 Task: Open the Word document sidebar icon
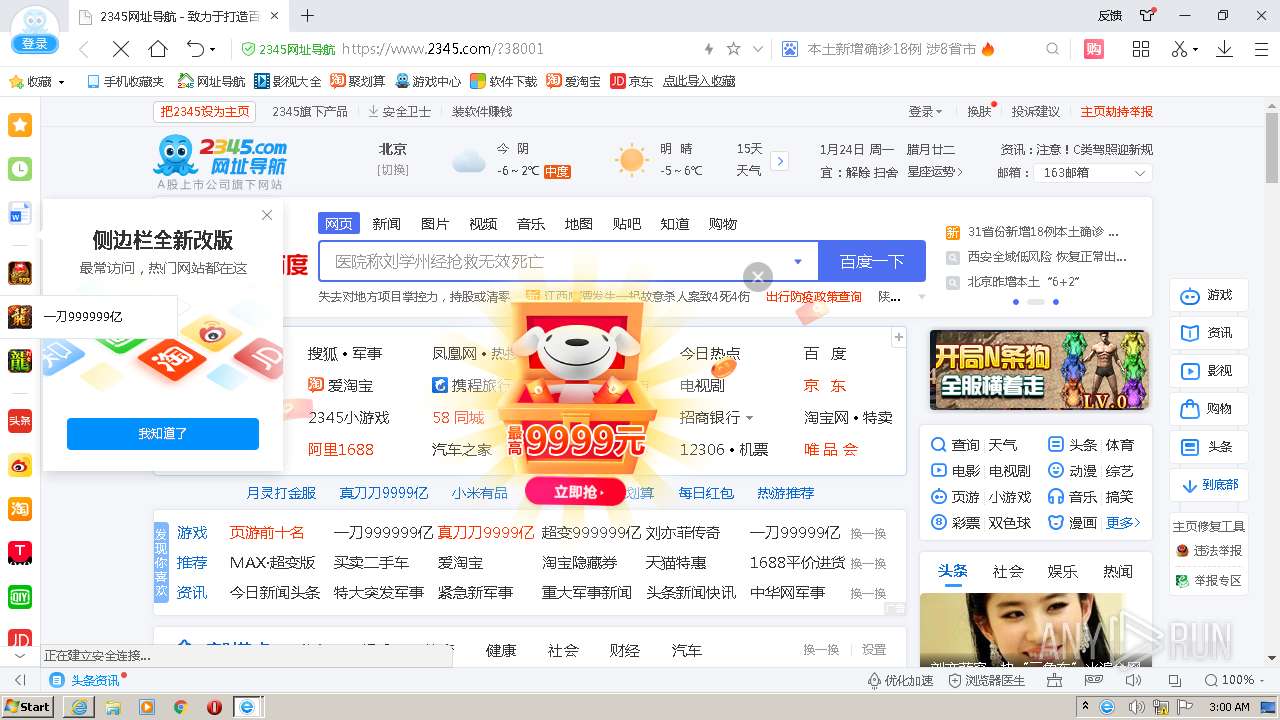click(x=20, y=213)
